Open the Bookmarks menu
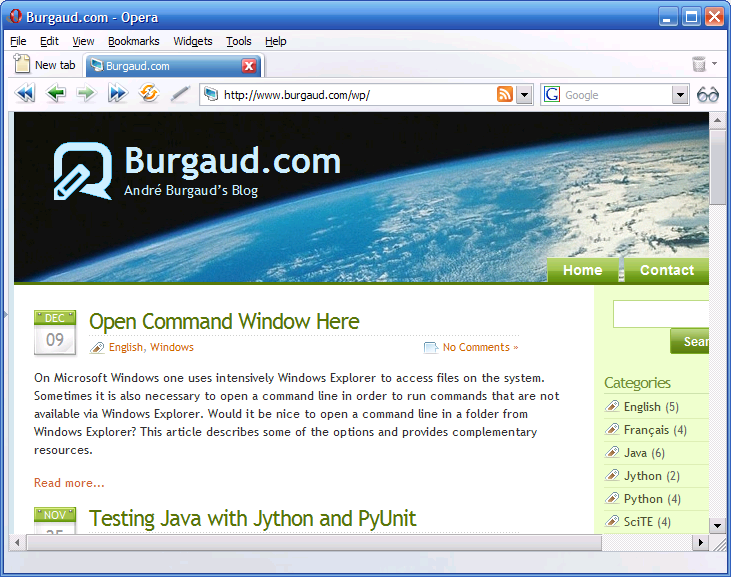 coord(133,41)
